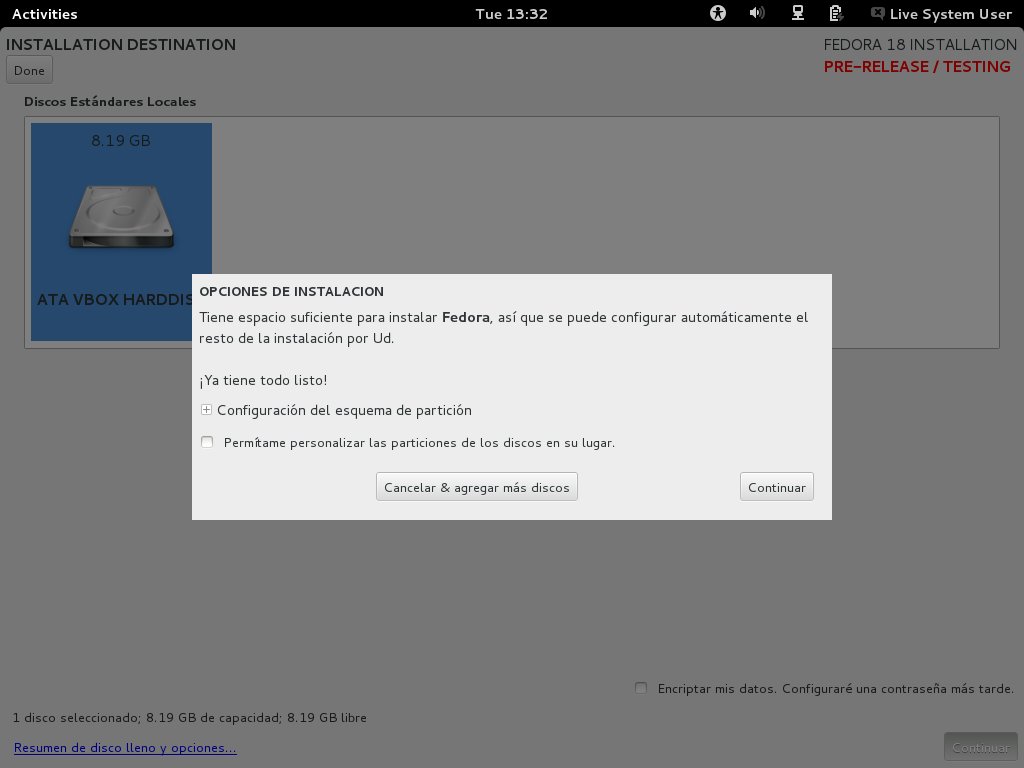Image resolution: width=1024 pixels, height=768 pixels.
Task: Open the Universal Access accessibility menu
Action: coord(718,14)
